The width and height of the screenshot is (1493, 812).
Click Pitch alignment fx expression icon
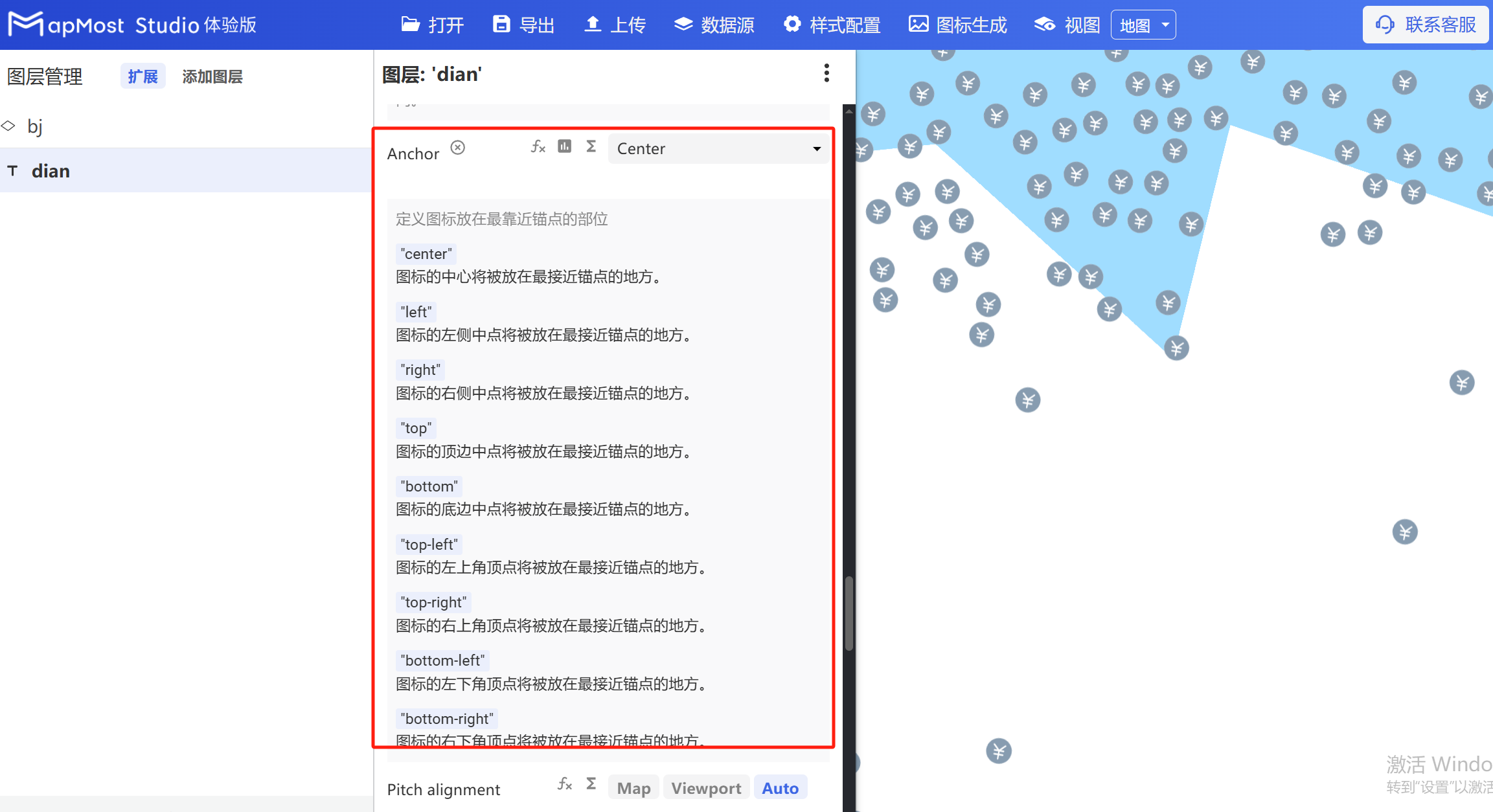[565, 784]
